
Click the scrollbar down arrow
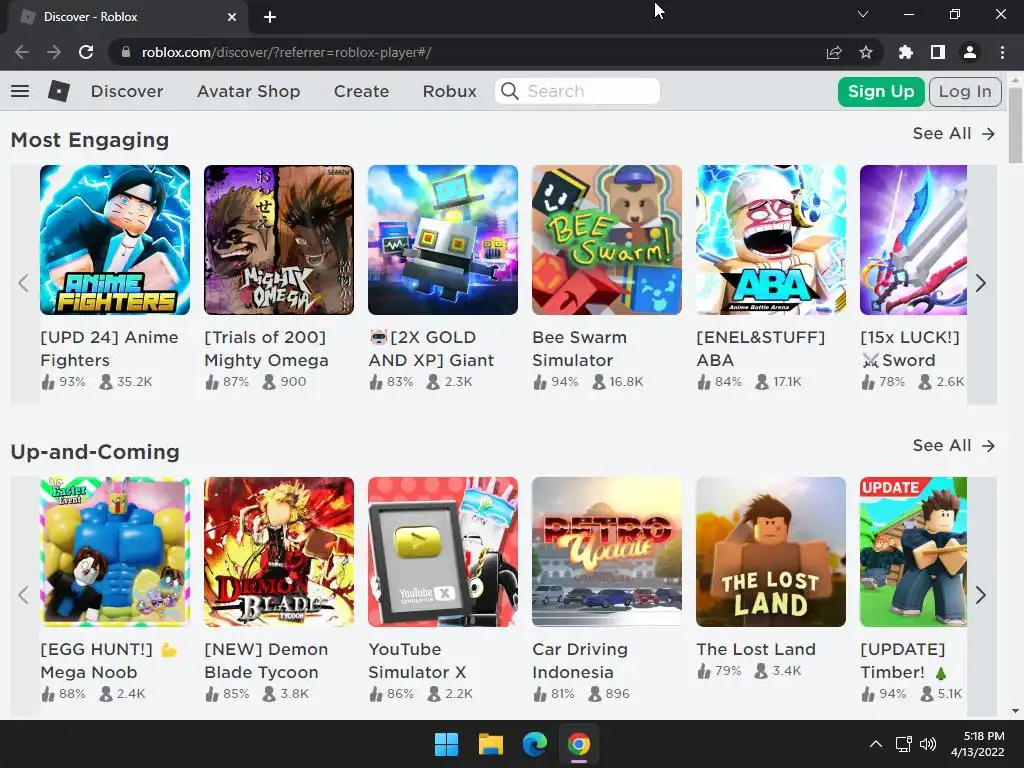(x=1015, y=711)
